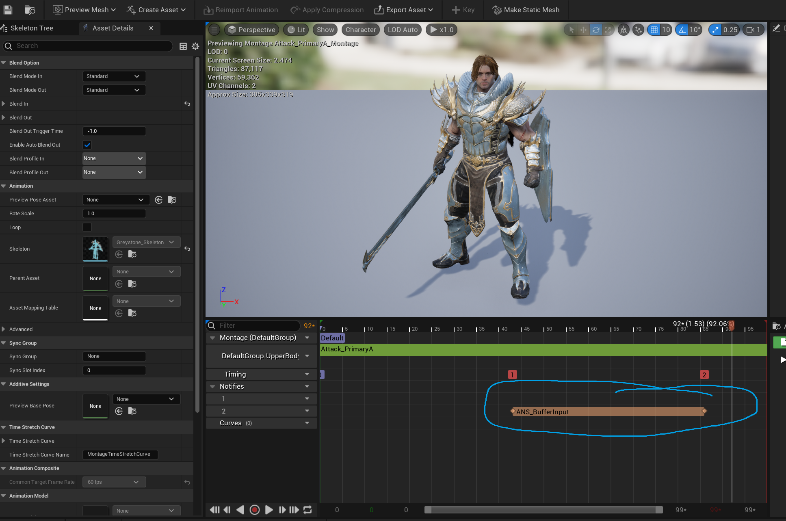Screen dimensions: 786x521
Task: Collapse the Notifies track
Action: [x=213, y=387]
